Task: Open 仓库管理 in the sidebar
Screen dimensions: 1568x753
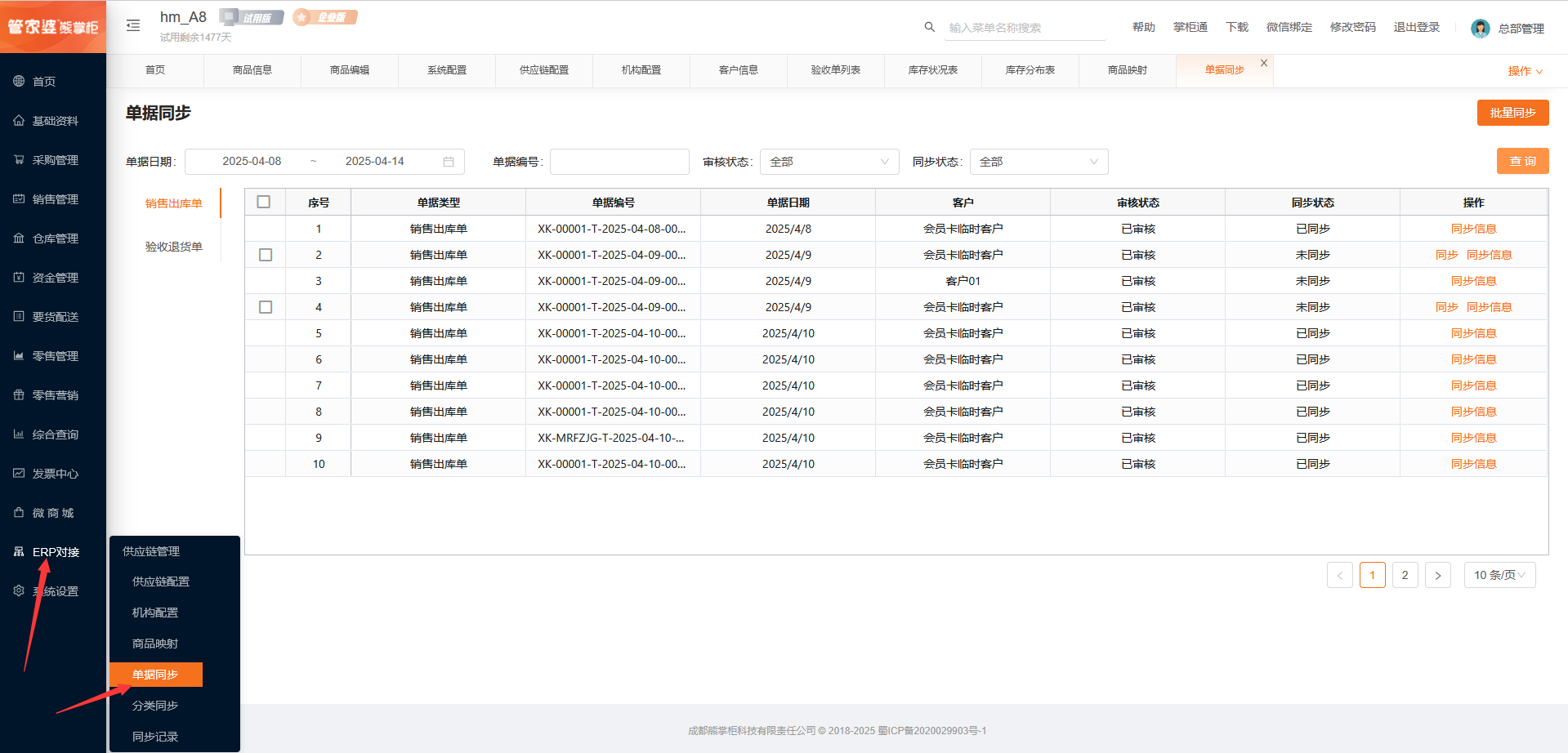Action: tap(55, 238)
